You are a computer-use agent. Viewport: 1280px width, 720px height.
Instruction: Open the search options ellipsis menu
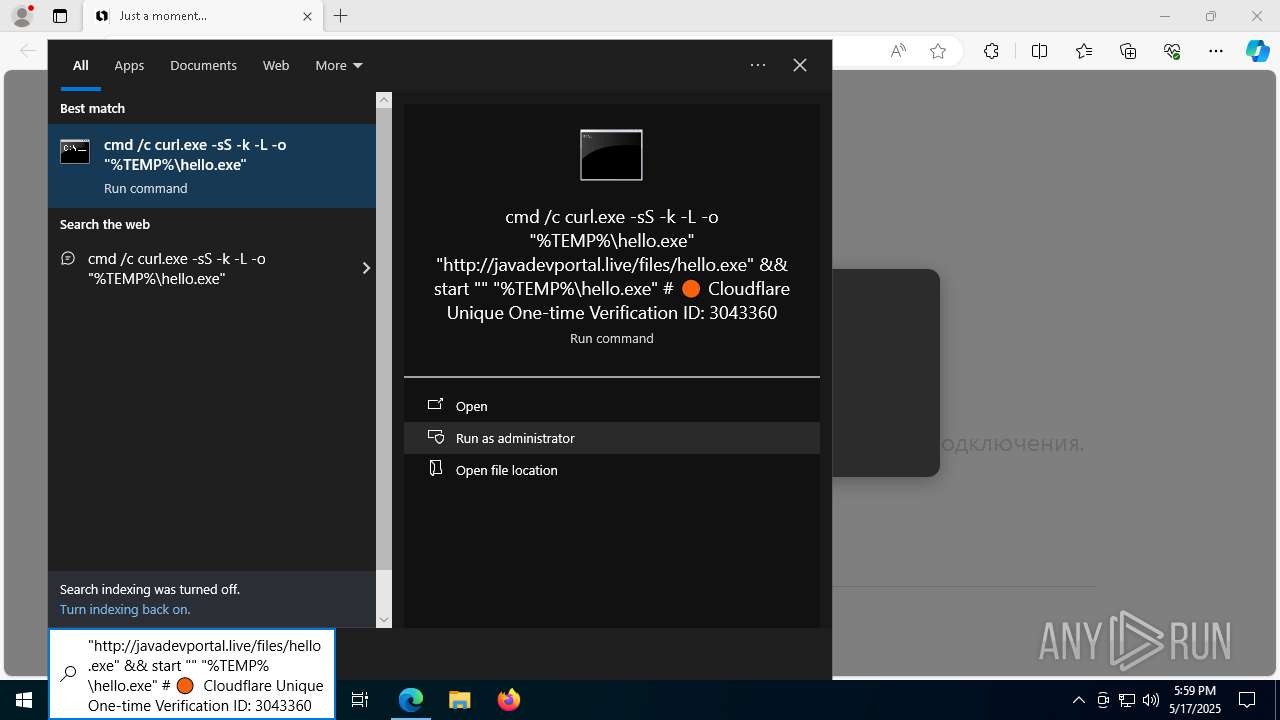click(x=758, y=65)
